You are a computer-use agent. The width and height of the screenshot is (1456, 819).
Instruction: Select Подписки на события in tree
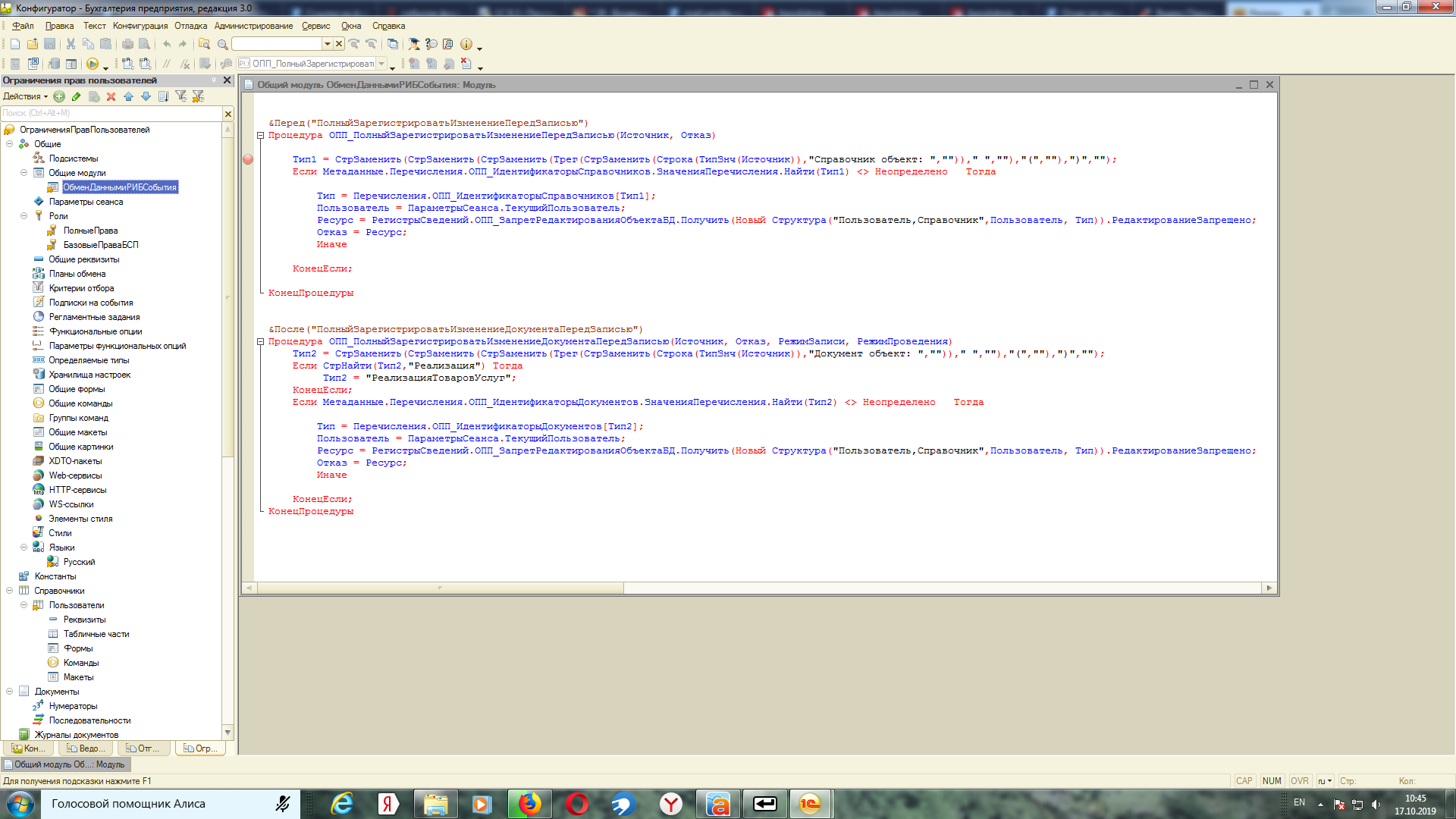(x=91, y=303)
